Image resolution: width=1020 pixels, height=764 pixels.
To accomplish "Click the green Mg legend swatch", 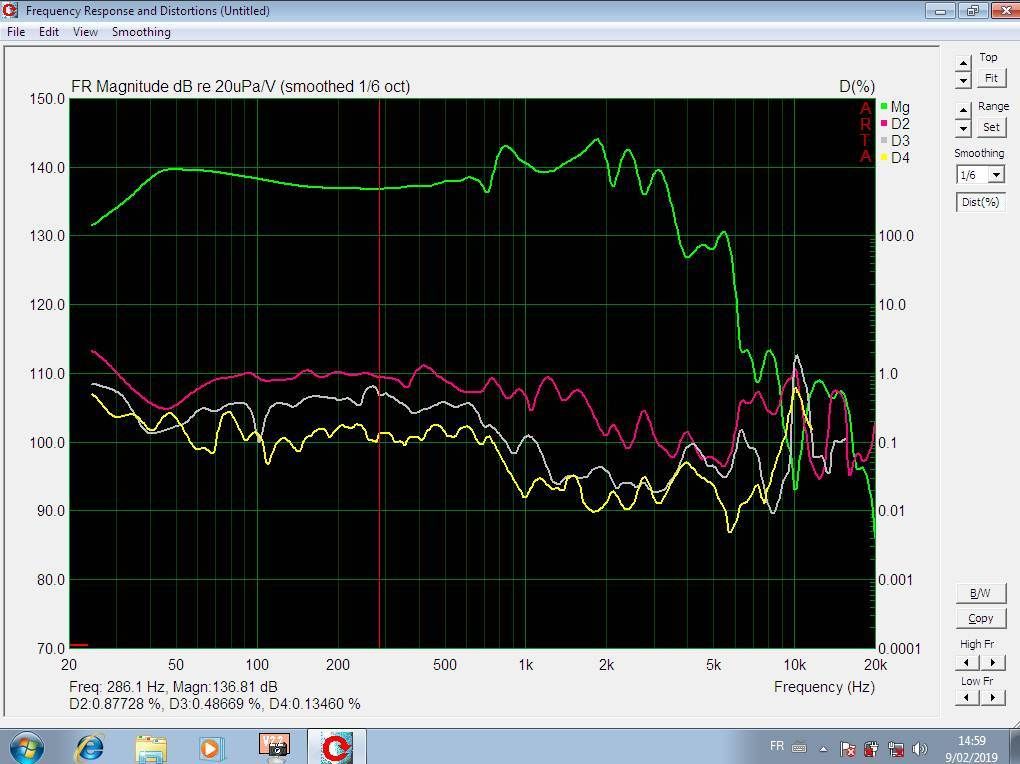I will (x=884, y=106).
